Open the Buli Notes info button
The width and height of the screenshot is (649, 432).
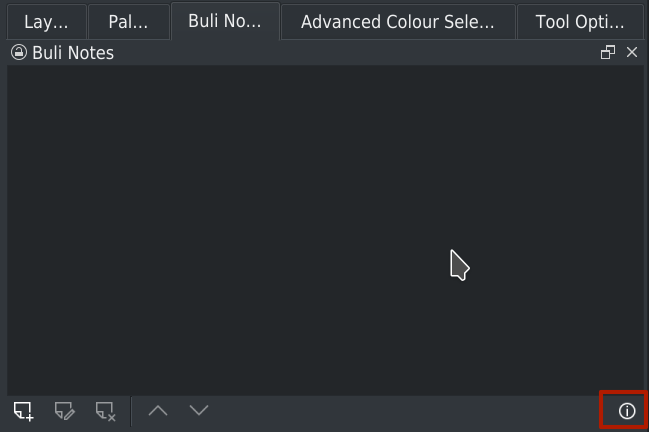click(627, 411)
